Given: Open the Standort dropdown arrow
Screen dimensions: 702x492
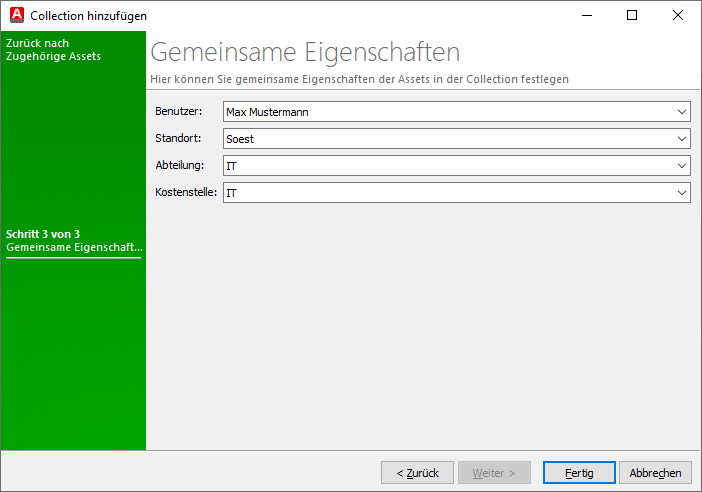Looking at the screenshot, I should pyautogui.click(x=681, y=139).
